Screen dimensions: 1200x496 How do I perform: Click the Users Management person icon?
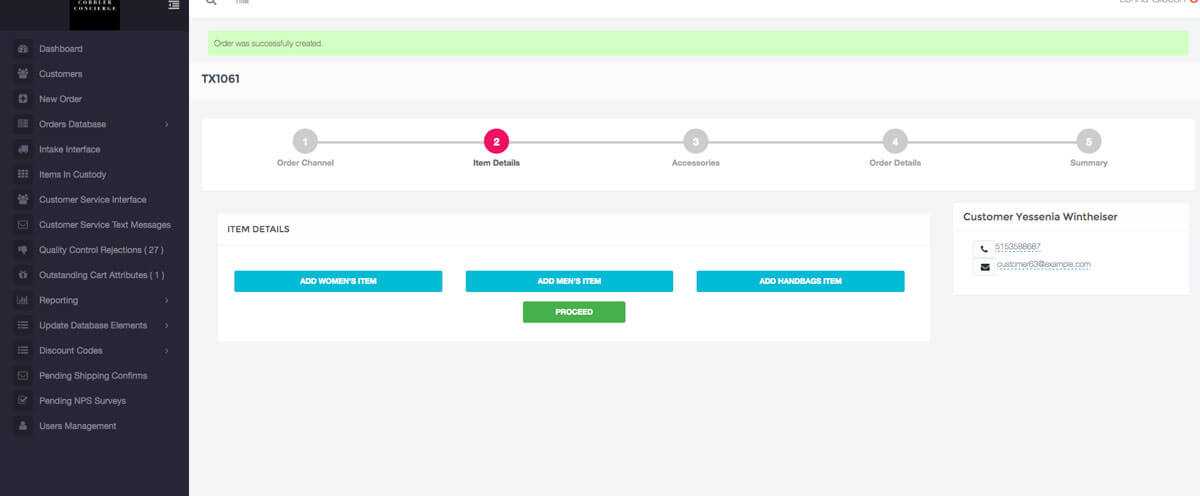[x=22, y=426]
